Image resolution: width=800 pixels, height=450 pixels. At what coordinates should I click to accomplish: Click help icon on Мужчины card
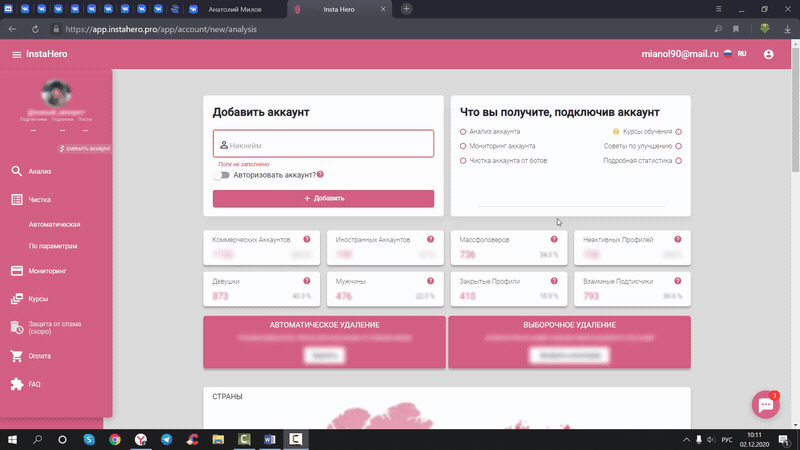431,281
